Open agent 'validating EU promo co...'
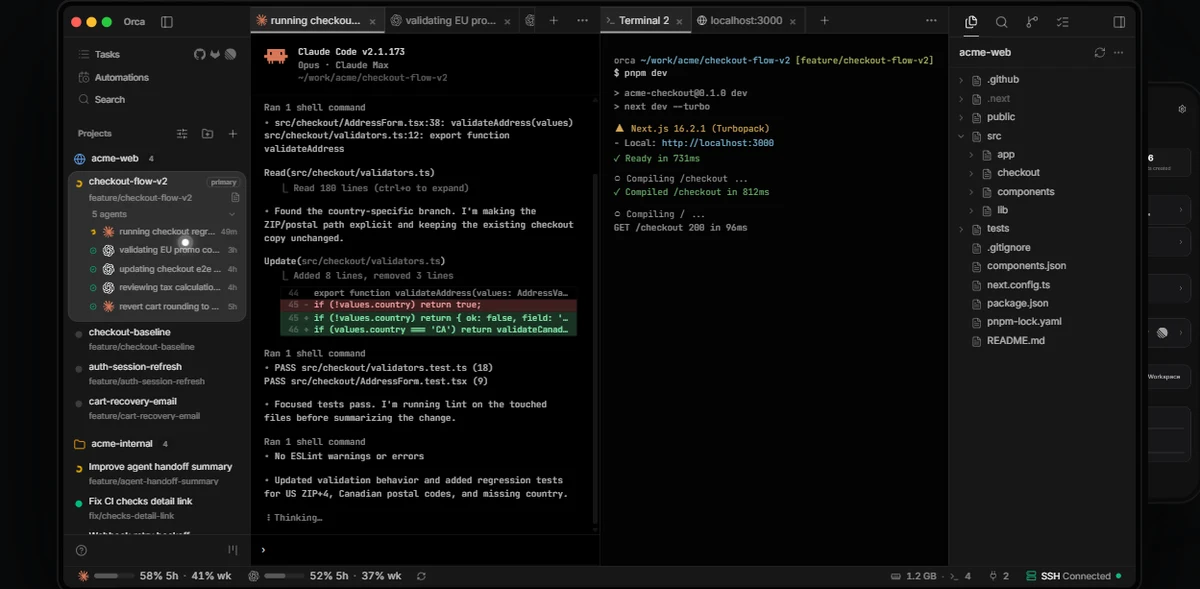This screenshot has height=589, width=1200. pyautogui.click(x=164, y=250)
